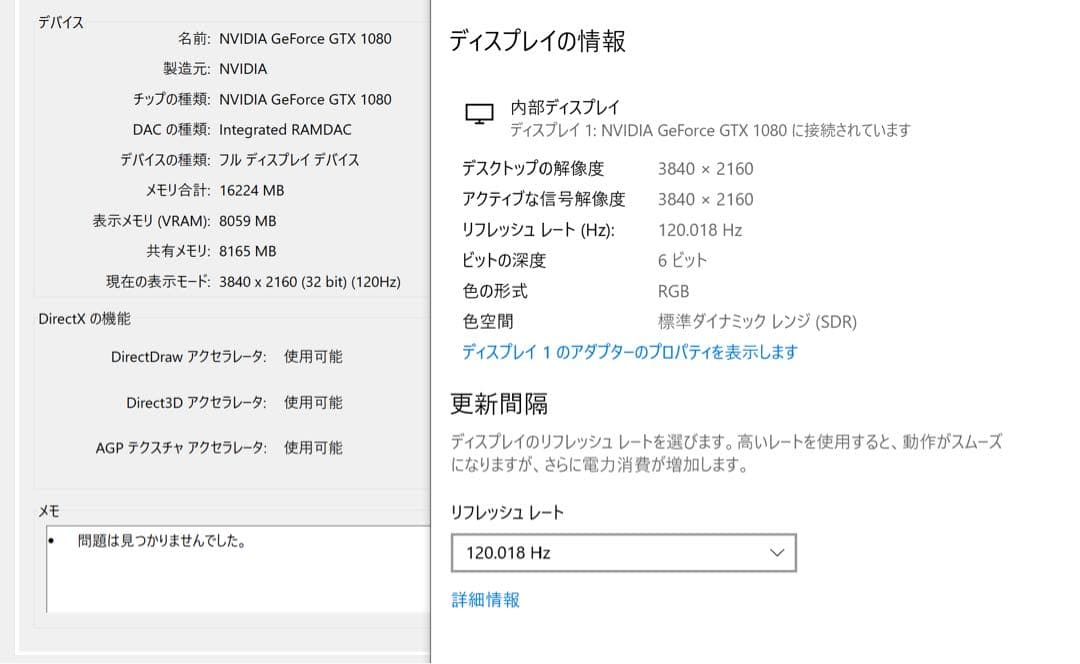Image resolution: width=1080 pixels, height=664 pixels.
Task: Click the internal display monitor icon
Action: tap(479, 111)
